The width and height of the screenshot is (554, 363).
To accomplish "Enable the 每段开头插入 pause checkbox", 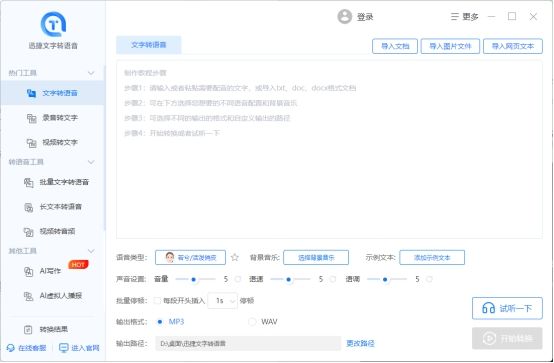I will pyautogui.click(x=157, y=301).
